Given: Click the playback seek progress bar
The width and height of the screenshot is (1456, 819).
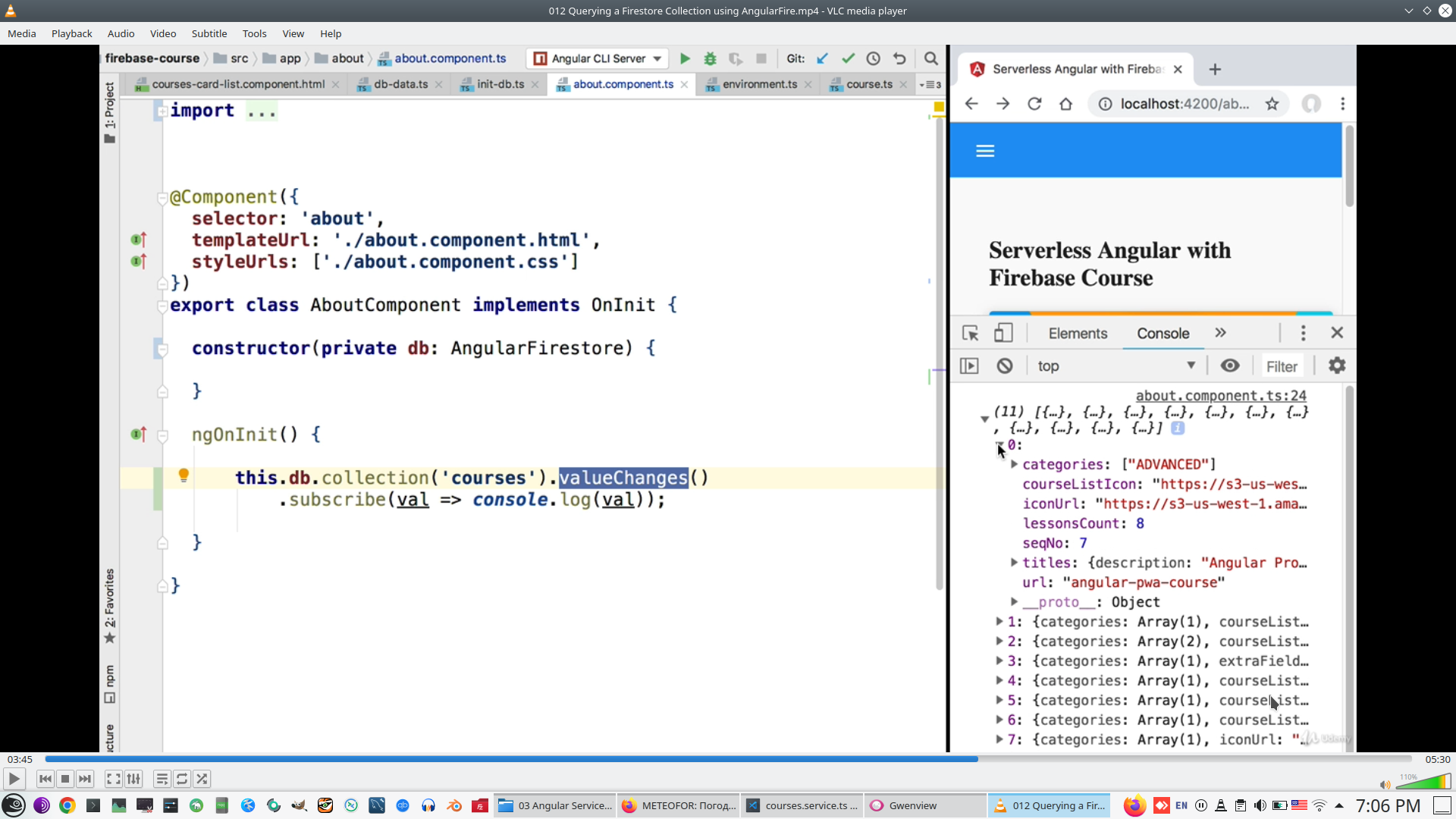Looking at the screenshot, I should (x=728, y=759).
